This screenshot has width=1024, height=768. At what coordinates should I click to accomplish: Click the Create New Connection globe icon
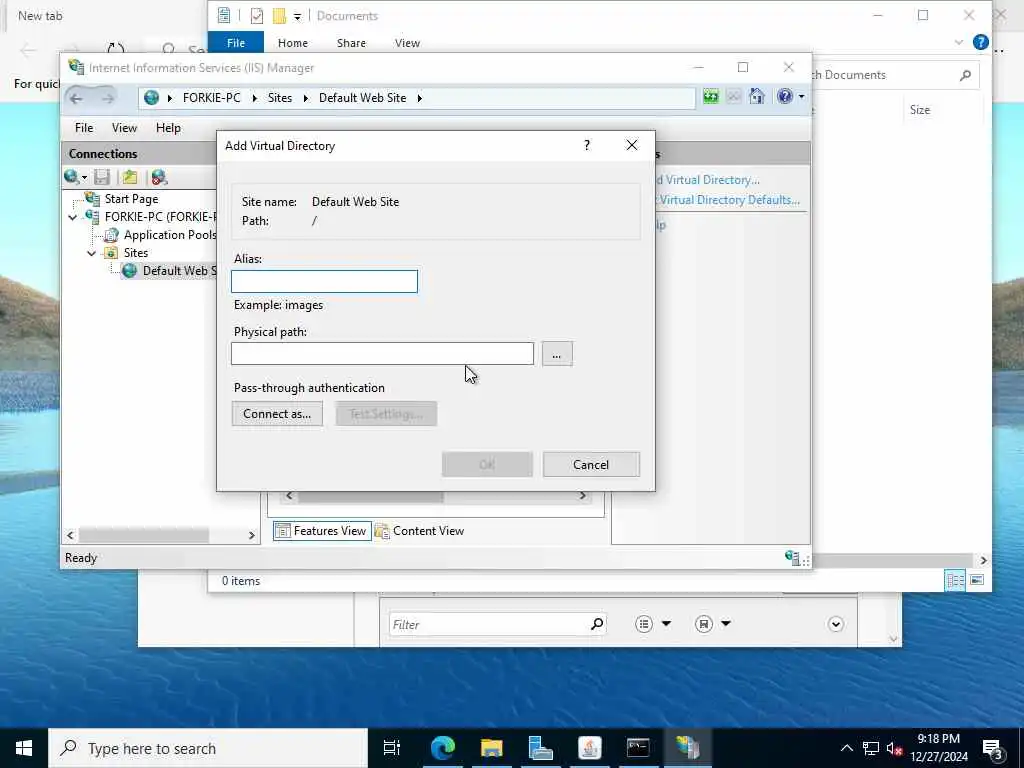71,177
